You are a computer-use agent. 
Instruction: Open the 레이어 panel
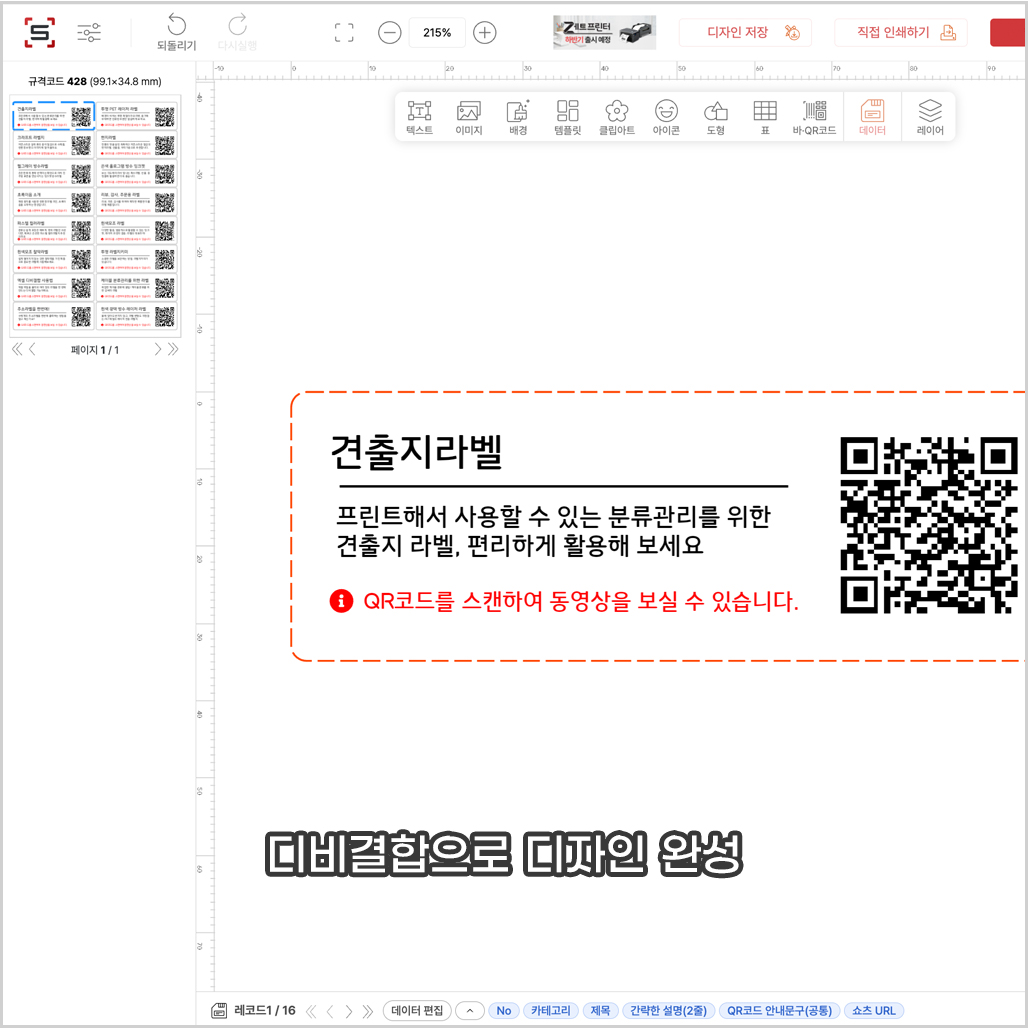click(930, 117)
